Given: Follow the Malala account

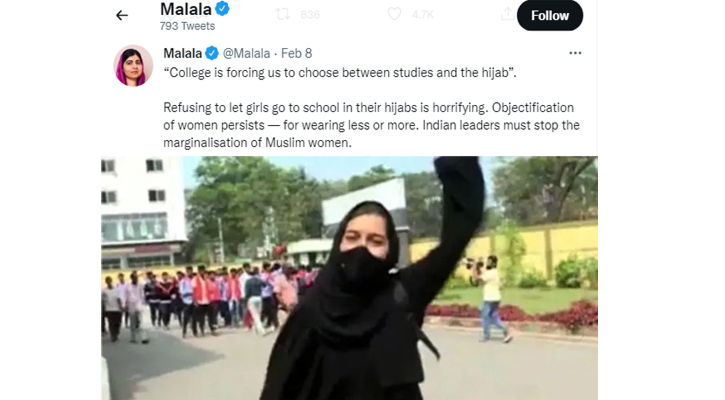Looking at the screenshot, I should click(x=550, y=16).
